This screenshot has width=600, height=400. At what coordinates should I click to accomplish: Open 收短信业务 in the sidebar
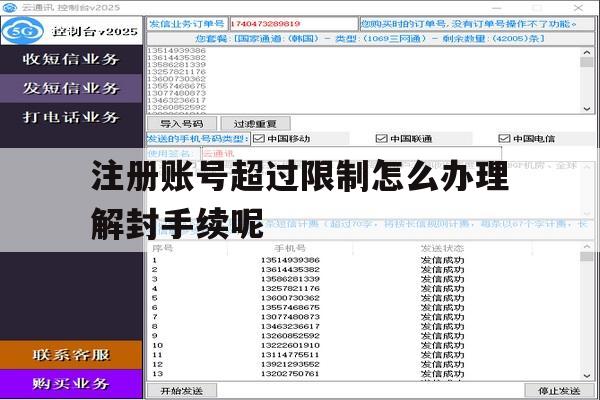71,59
